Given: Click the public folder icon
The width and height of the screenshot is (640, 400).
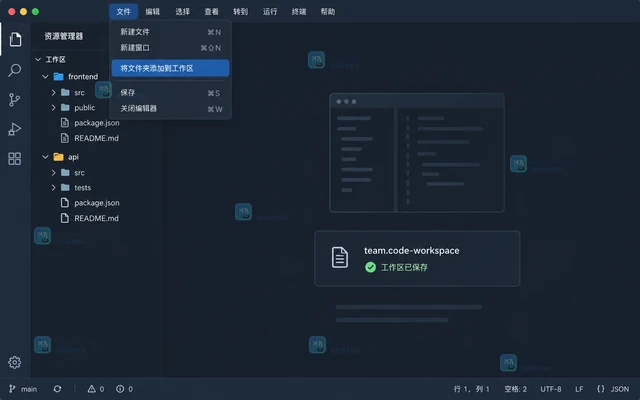Looking at the screenshot, I should [65, 107].
